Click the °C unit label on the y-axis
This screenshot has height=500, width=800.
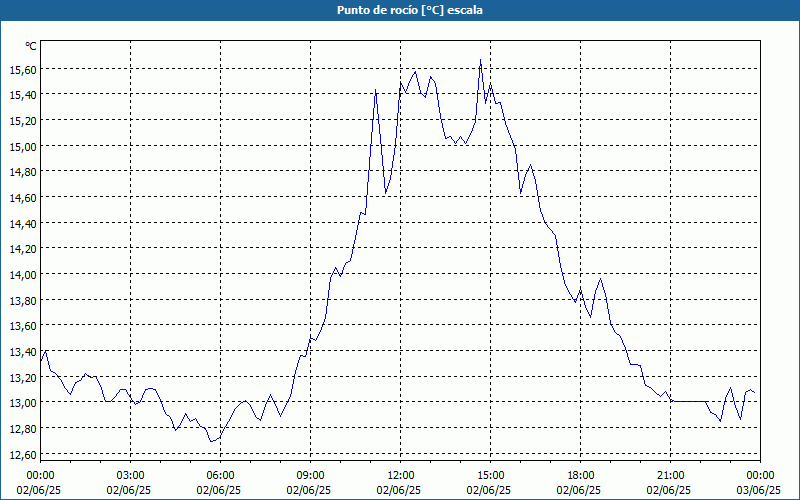[x=31, y=46]
